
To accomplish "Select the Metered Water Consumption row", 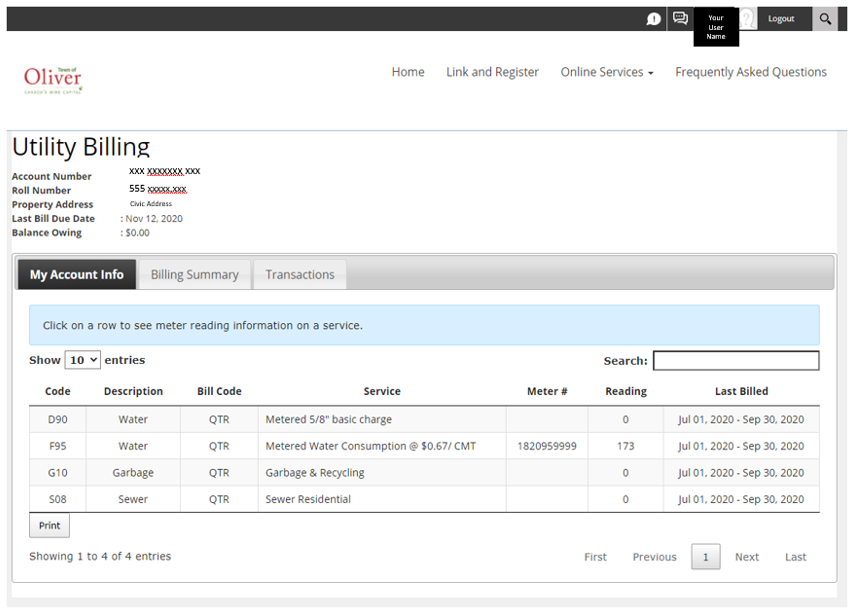I will click(x=370, y=446).
